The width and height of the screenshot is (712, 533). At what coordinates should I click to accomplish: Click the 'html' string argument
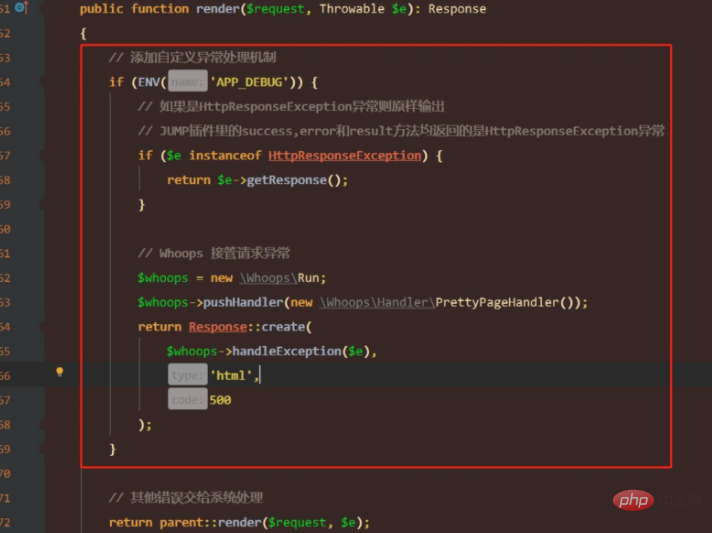click(231, 375)
